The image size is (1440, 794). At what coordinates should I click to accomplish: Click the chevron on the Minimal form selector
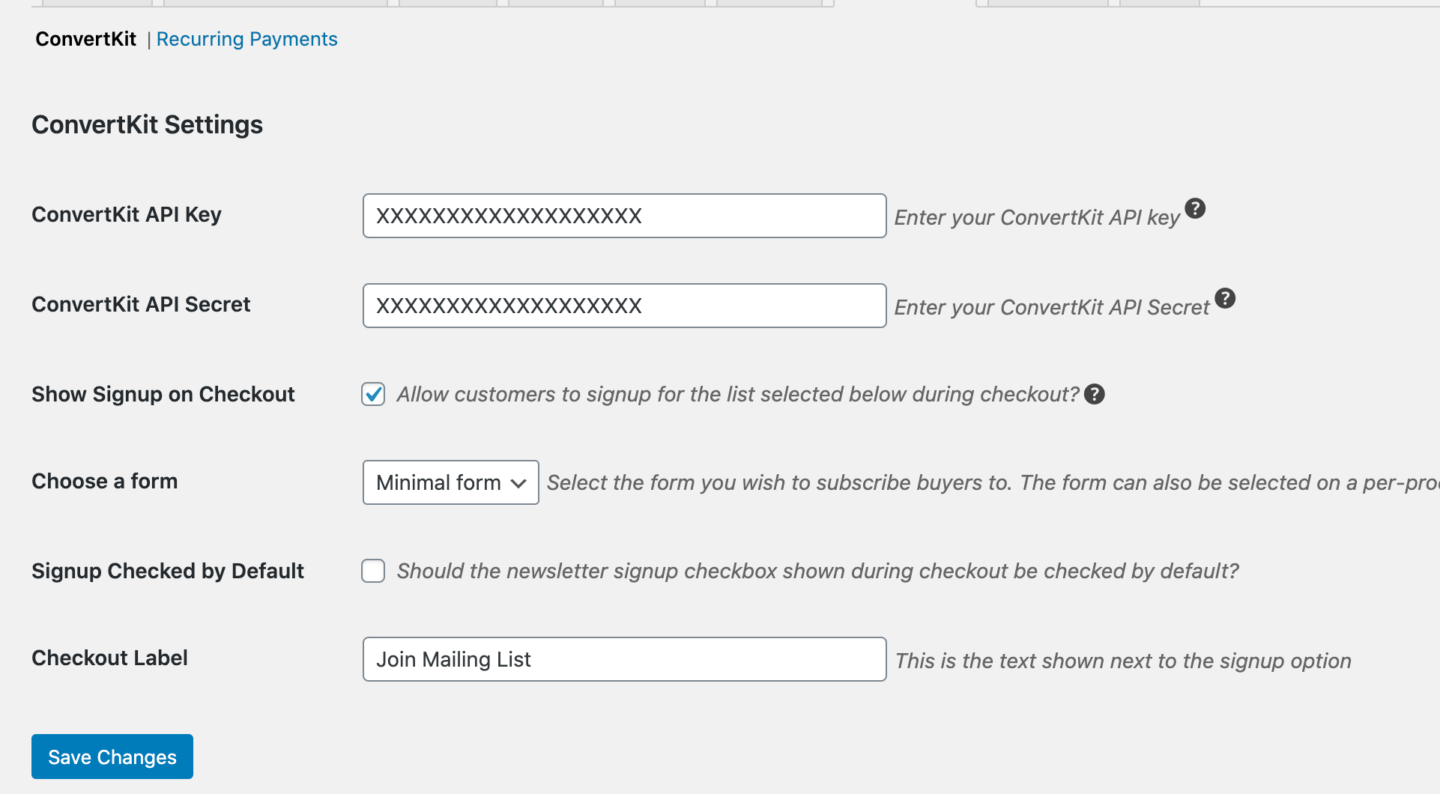[x=520, y=482]
